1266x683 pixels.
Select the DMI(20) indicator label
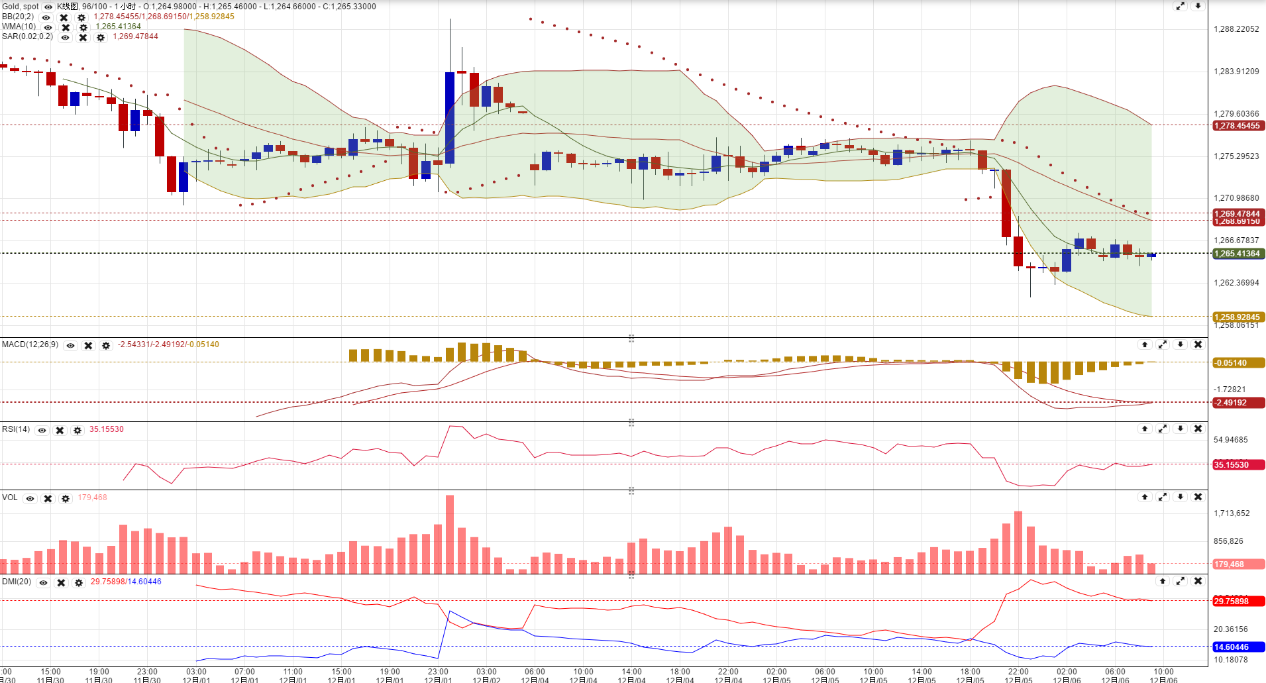pos(16,581)
